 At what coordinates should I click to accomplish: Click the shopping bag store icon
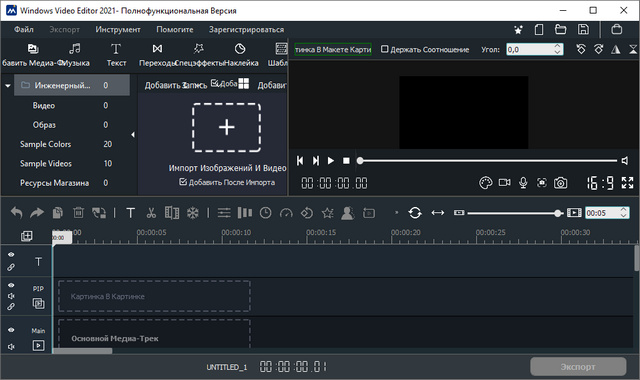point(617,29)
